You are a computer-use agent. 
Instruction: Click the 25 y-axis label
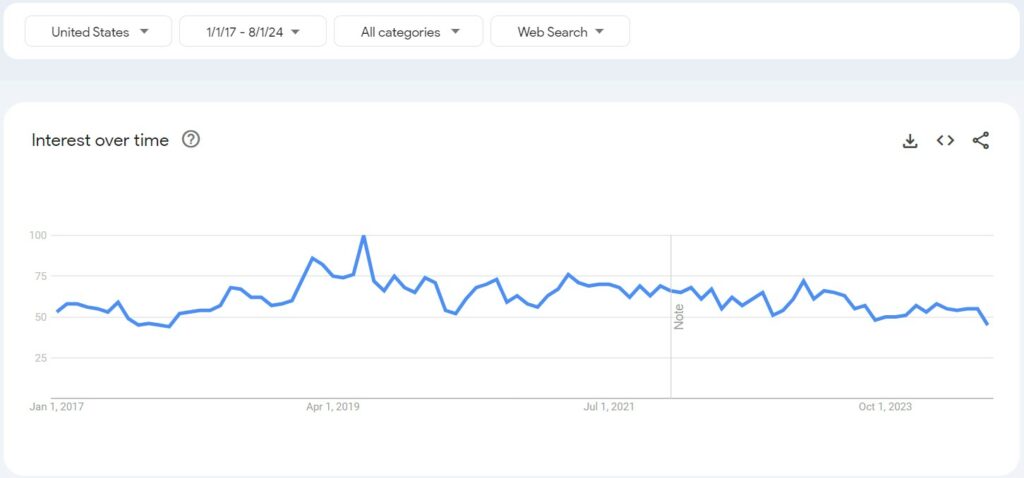coord(42,358)
